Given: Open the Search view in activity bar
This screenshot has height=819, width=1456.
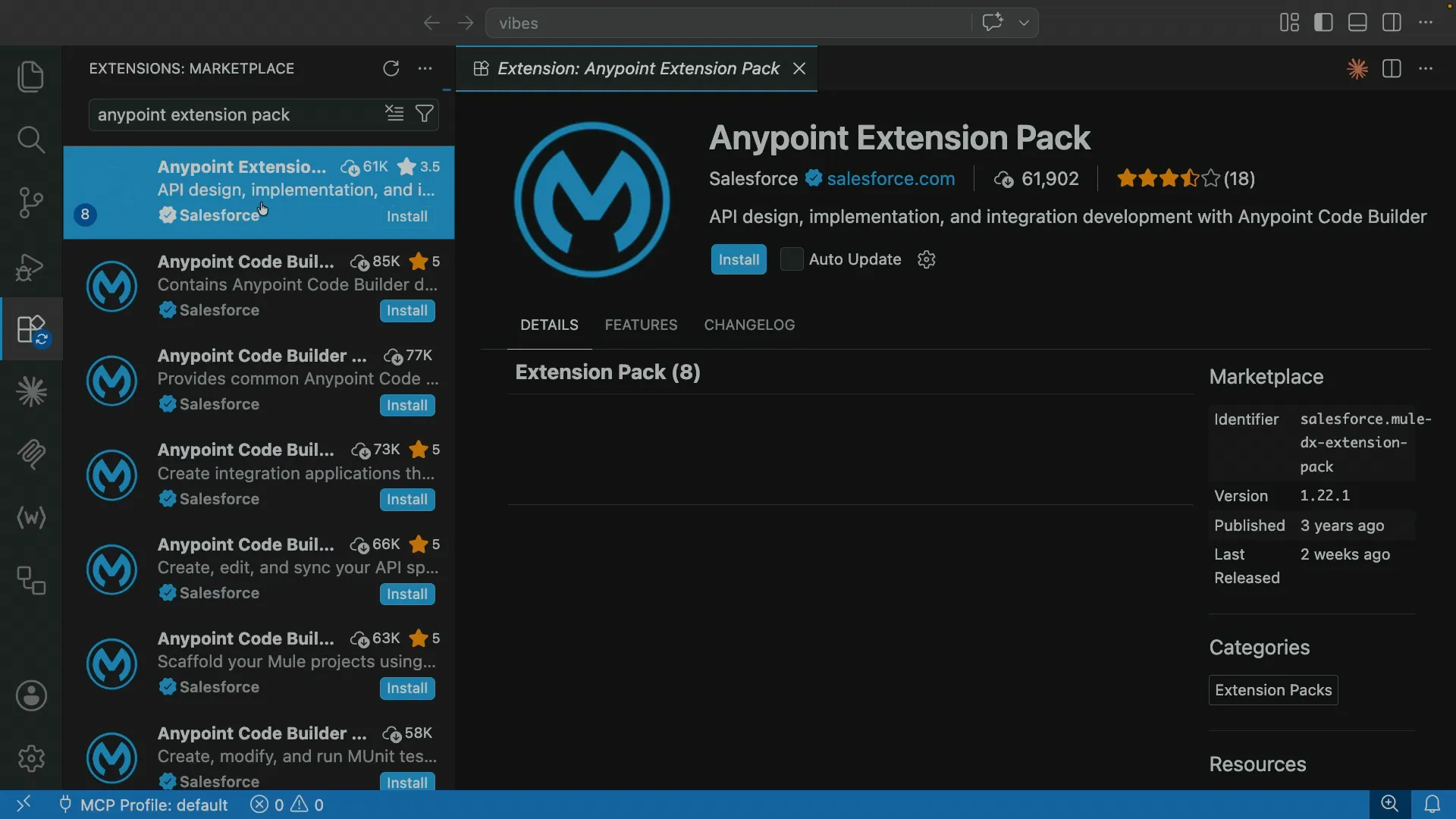Looking at the screenshot, I should [31, 140].
